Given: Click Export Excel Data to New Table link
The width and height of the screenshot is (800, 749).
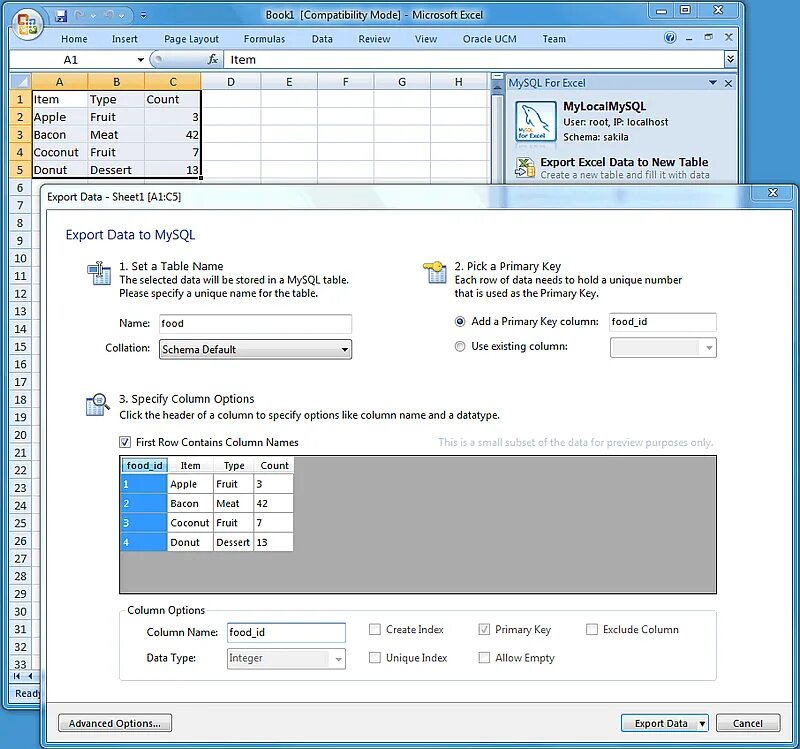Looking at the screenshot, I should [x=624, y=162].
